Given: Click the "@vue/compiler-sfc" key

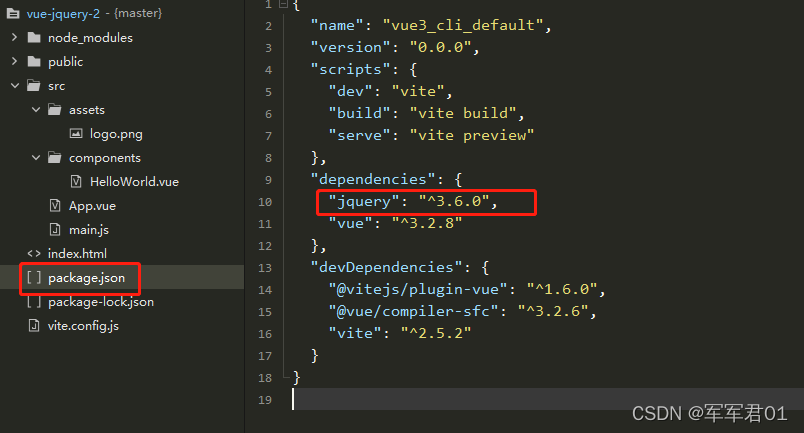Looking at the screenshot, I should coord(413,311).
